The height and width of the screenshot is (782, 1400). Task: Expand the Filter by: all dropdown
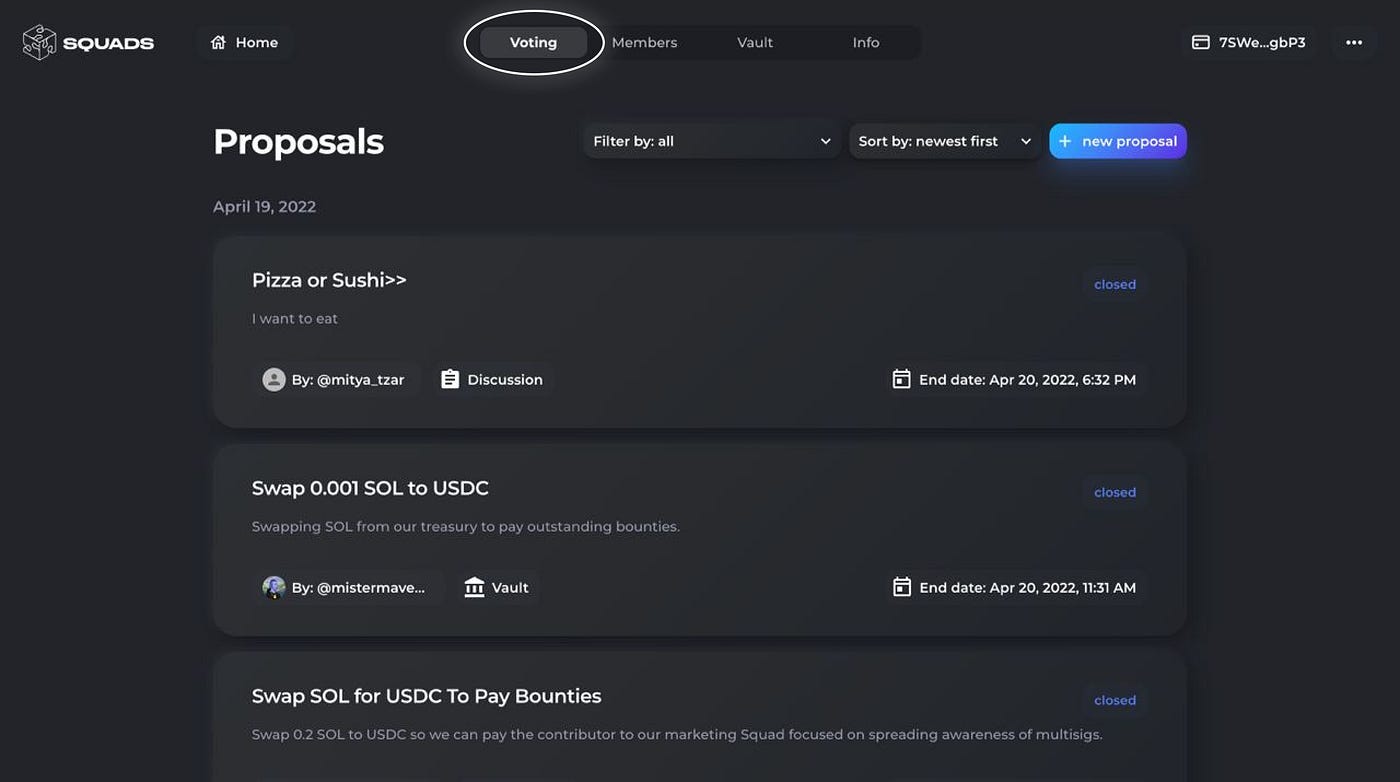[x=712, y=141]
